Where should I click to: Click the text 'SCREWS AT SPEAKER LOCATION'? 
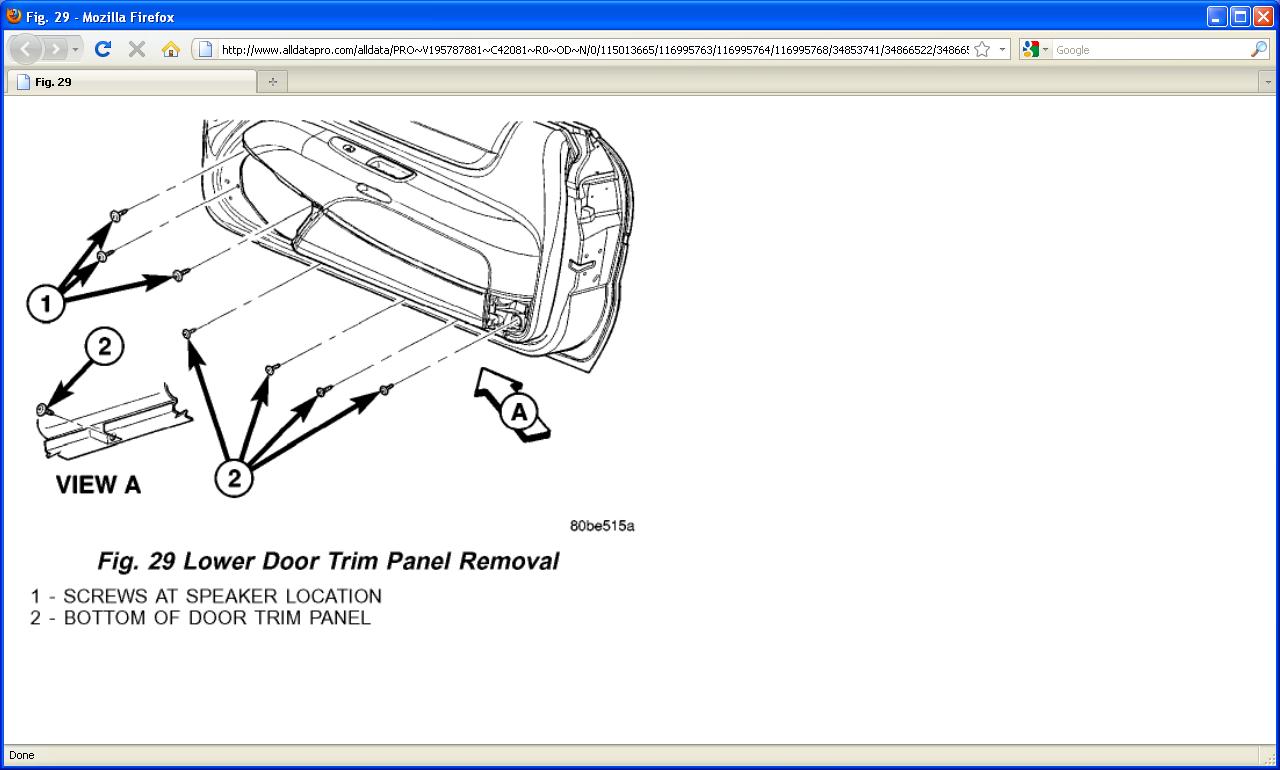pyautogui.click(x=222, y=596)
